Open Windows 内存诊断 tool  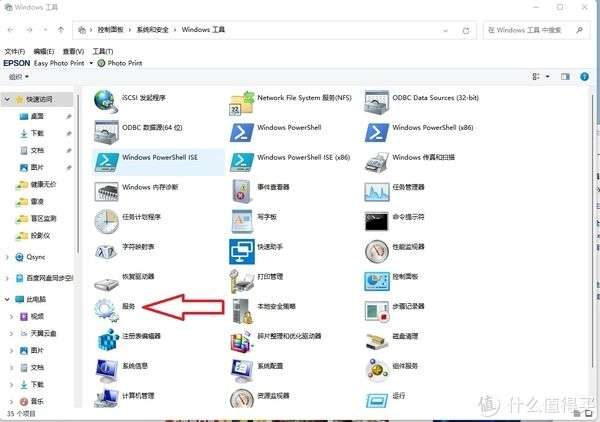[x=136, y=191]
